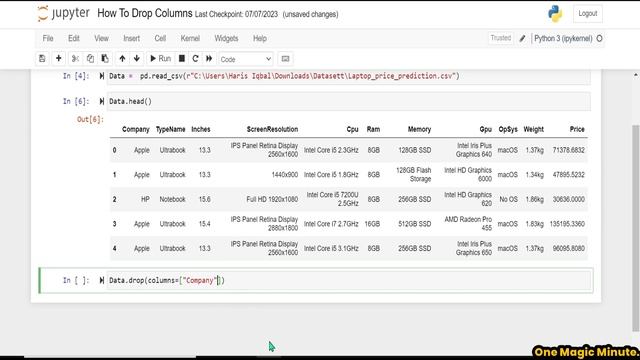Click the pencil edit icon near Trusted
Screen dimensions: 640x360
tap(522, 39)
